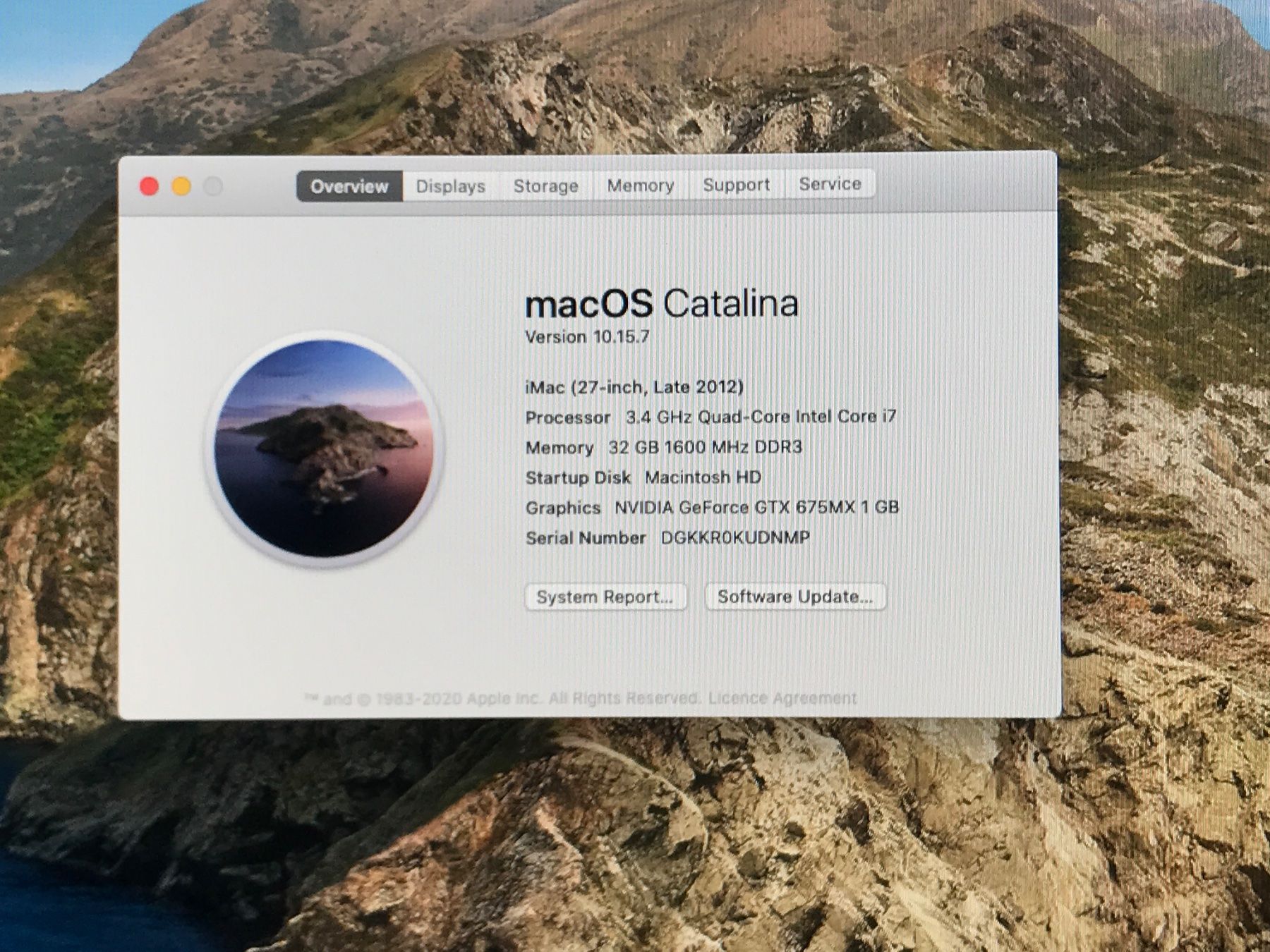Click the Macintosh HD startup disk value
The width and height of the screenshot is (1270, 952).
tap(703, 477)
